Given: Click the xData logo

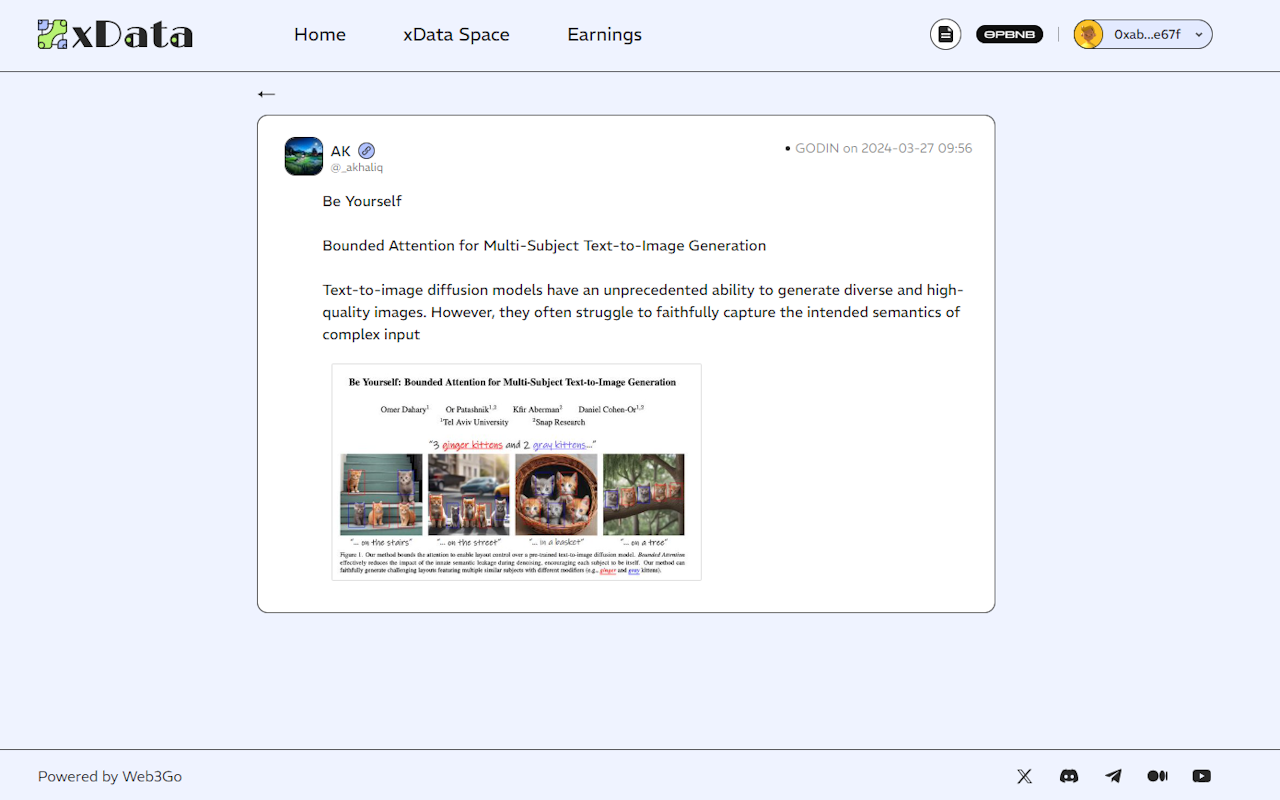Looking at the screenshot, I should 114,33.
